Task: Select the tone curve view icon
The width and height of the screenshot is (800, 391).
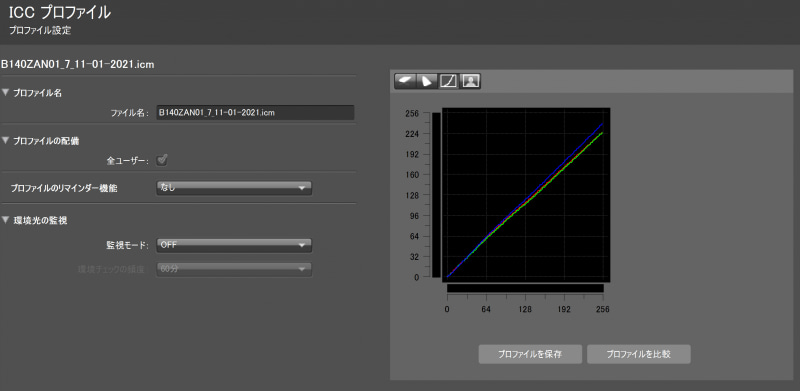Action: click(448, 81)
